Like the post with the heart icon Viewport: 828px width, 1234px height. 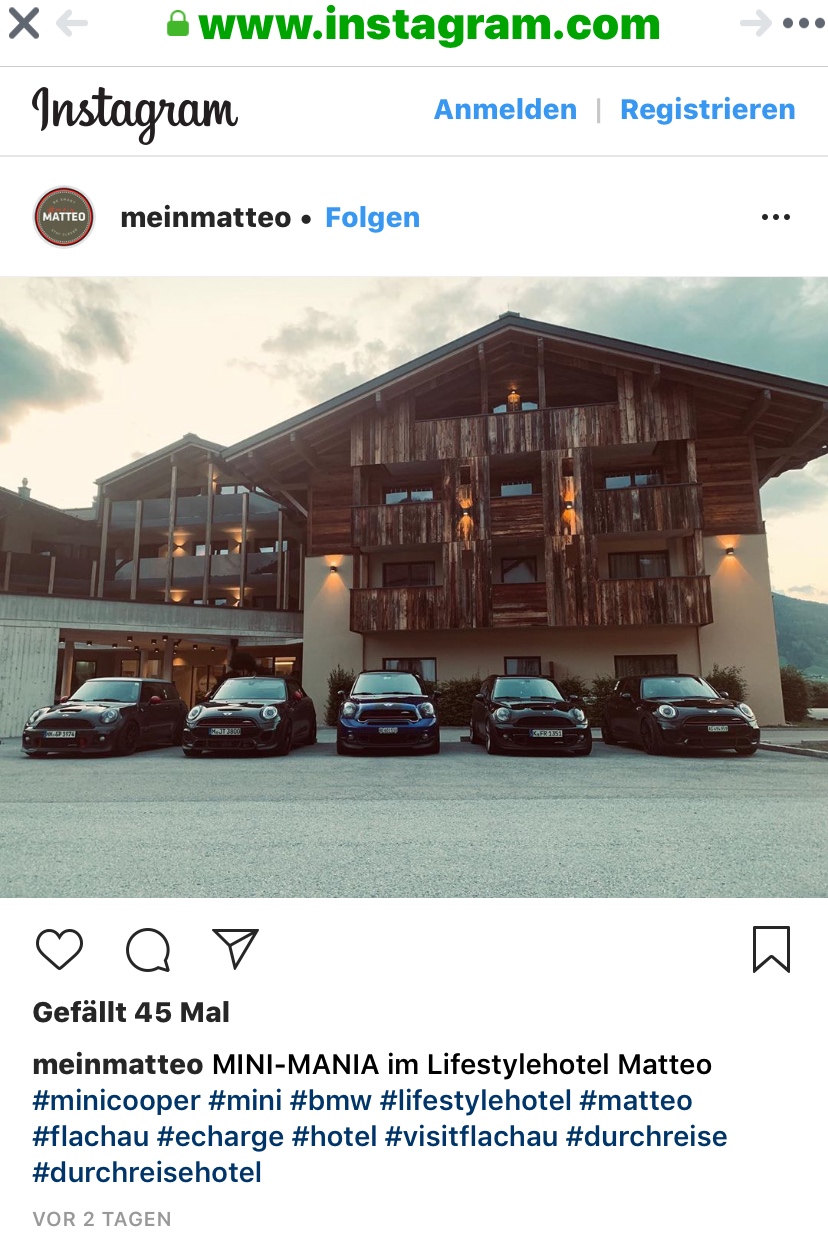(x=59, y=949)
